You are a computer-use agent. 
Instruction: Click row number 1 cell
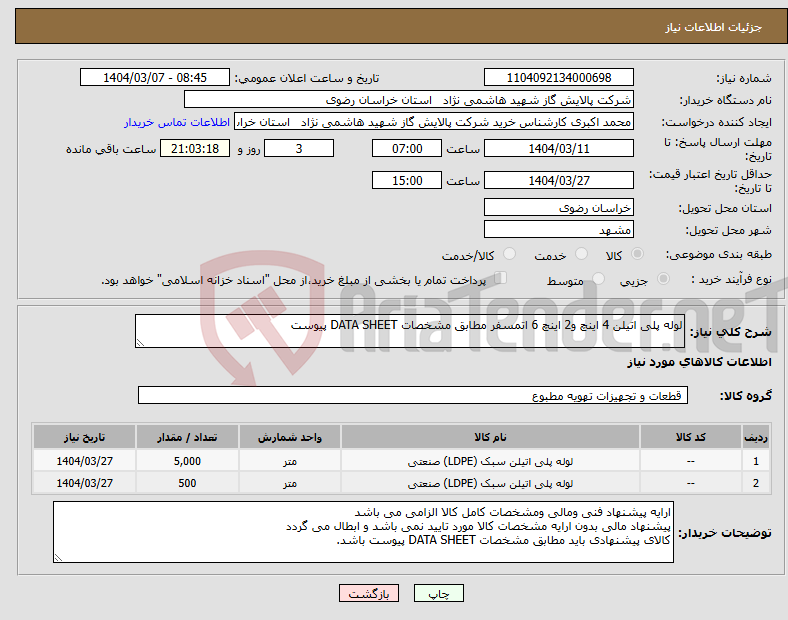[x=755, y=461]
